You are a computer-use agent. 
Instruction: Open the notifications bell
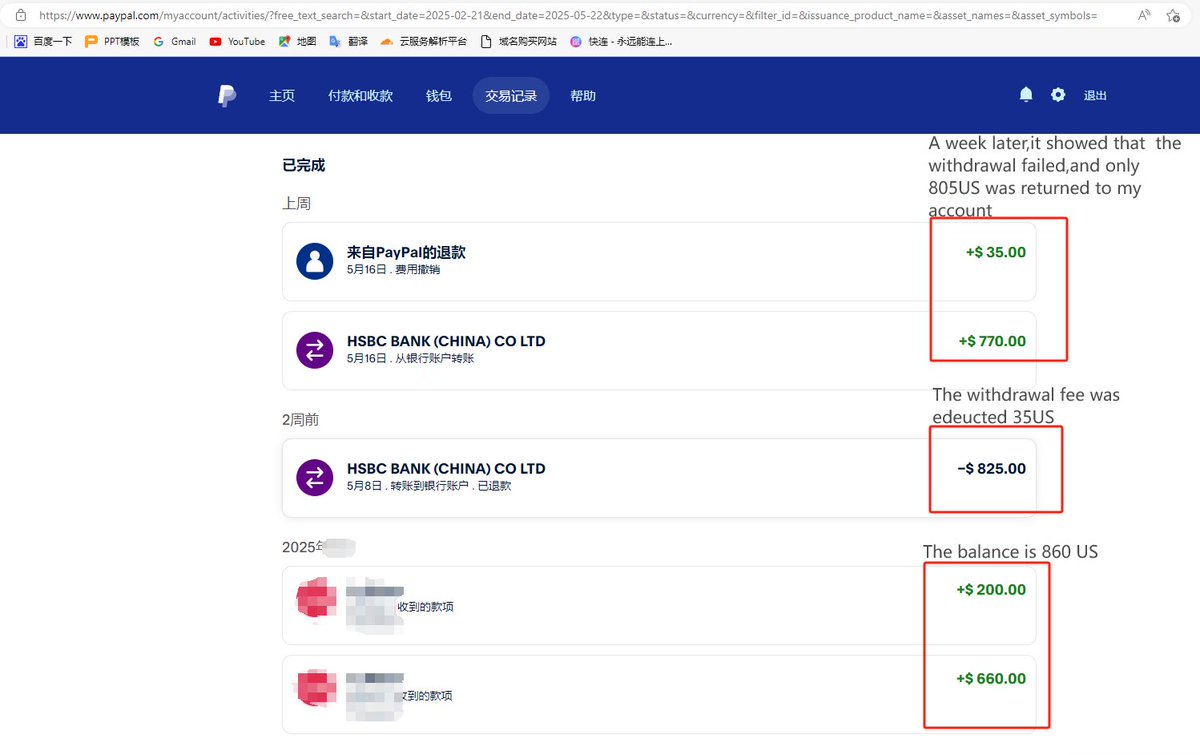coord(1026,94)
